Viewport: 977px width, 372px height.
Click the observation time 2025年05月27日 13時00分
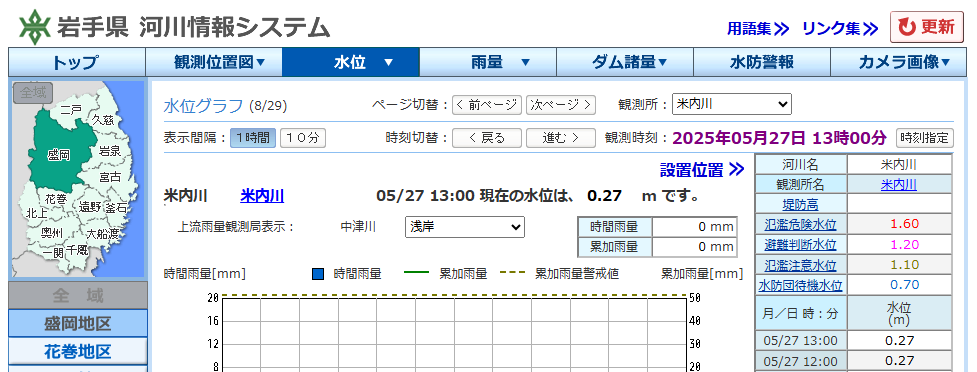coord(779,137)
